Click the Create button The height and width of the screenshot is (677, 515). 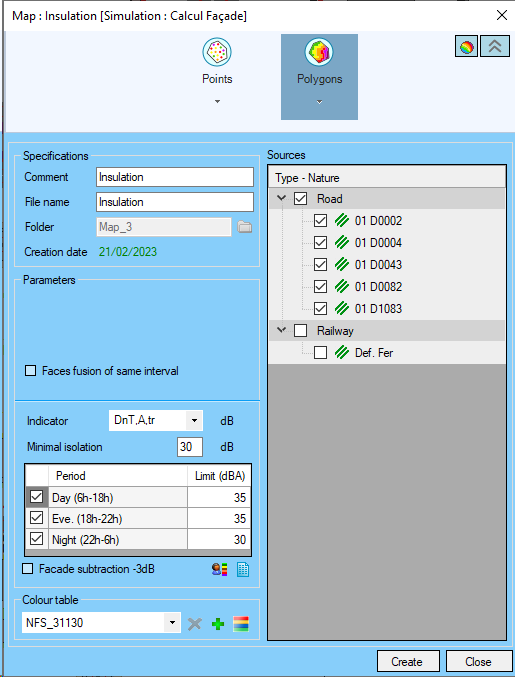pos(408,662)
